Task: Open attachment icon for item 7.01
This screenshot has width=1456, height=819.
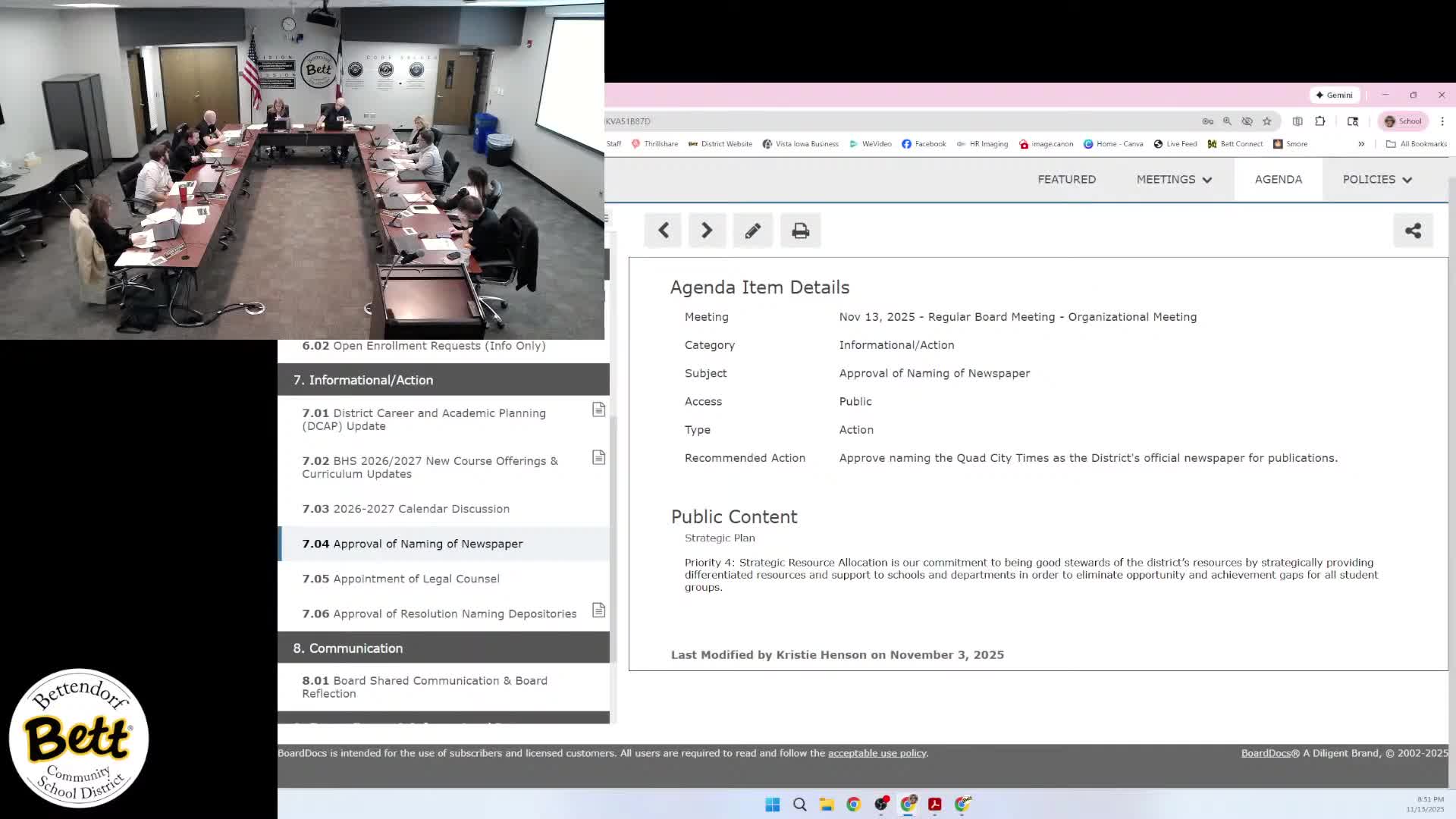Action: tap(598, 409)
